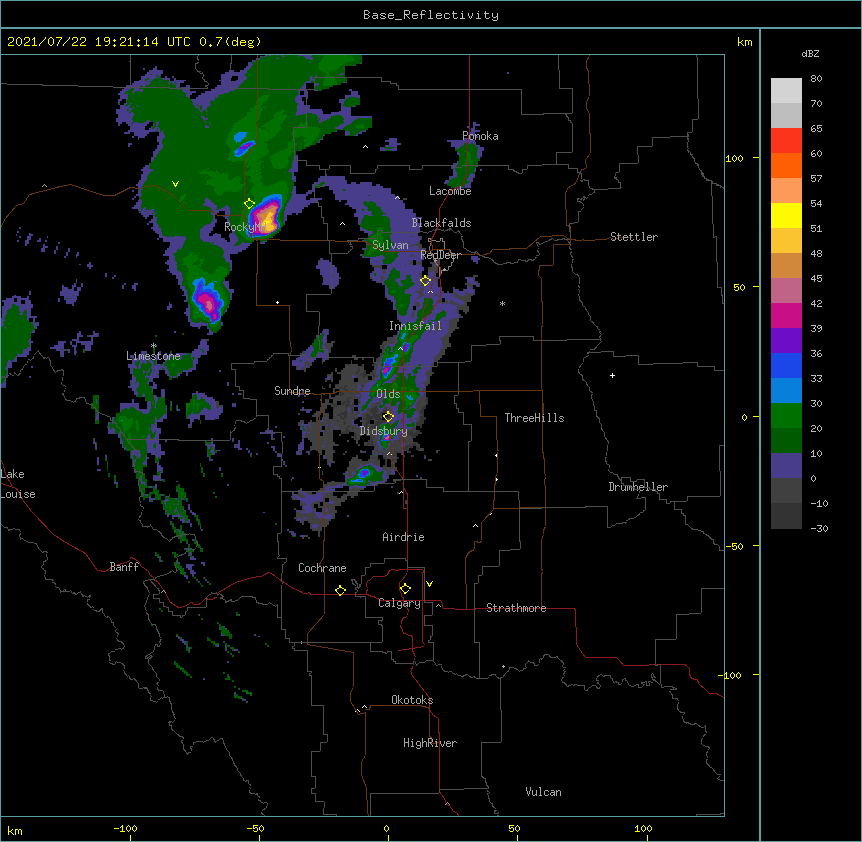Click the Banff label on the map
The width and height of the screenshot is (862, 842).
(124, 567)
